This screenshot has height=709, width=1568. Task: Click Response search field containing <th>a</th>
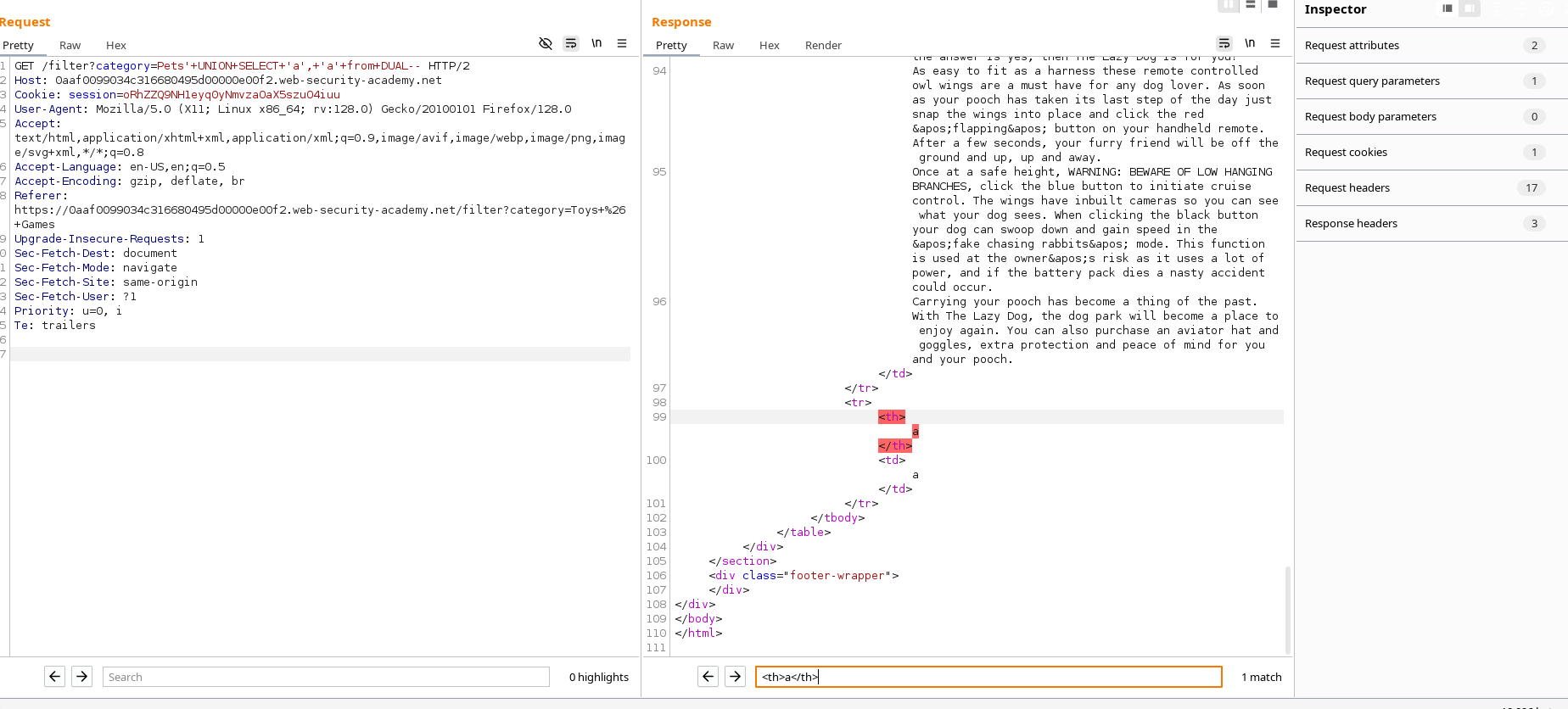click(x=988, y=676)
